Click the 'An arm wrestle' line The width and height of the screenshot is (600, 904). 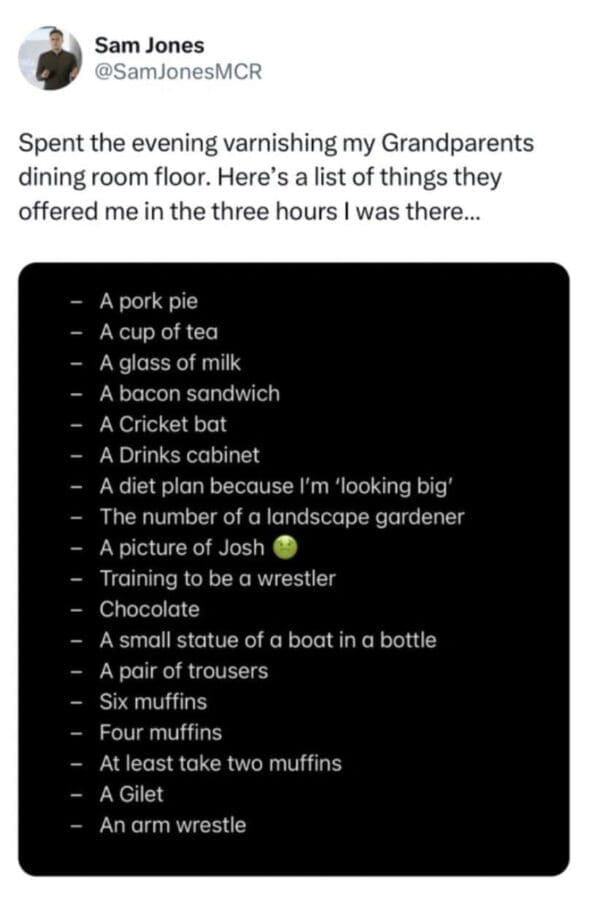(x=172, y=825)
